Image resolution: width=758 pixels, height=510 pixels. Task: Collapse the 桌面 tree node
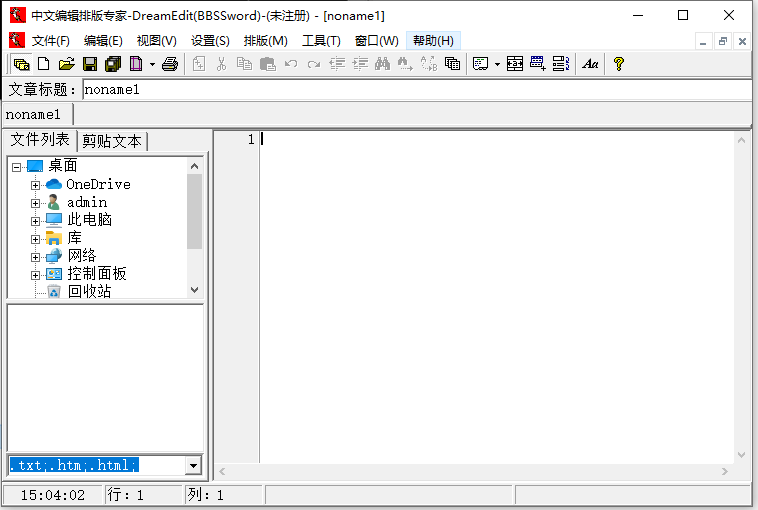[x=16, y=167]
